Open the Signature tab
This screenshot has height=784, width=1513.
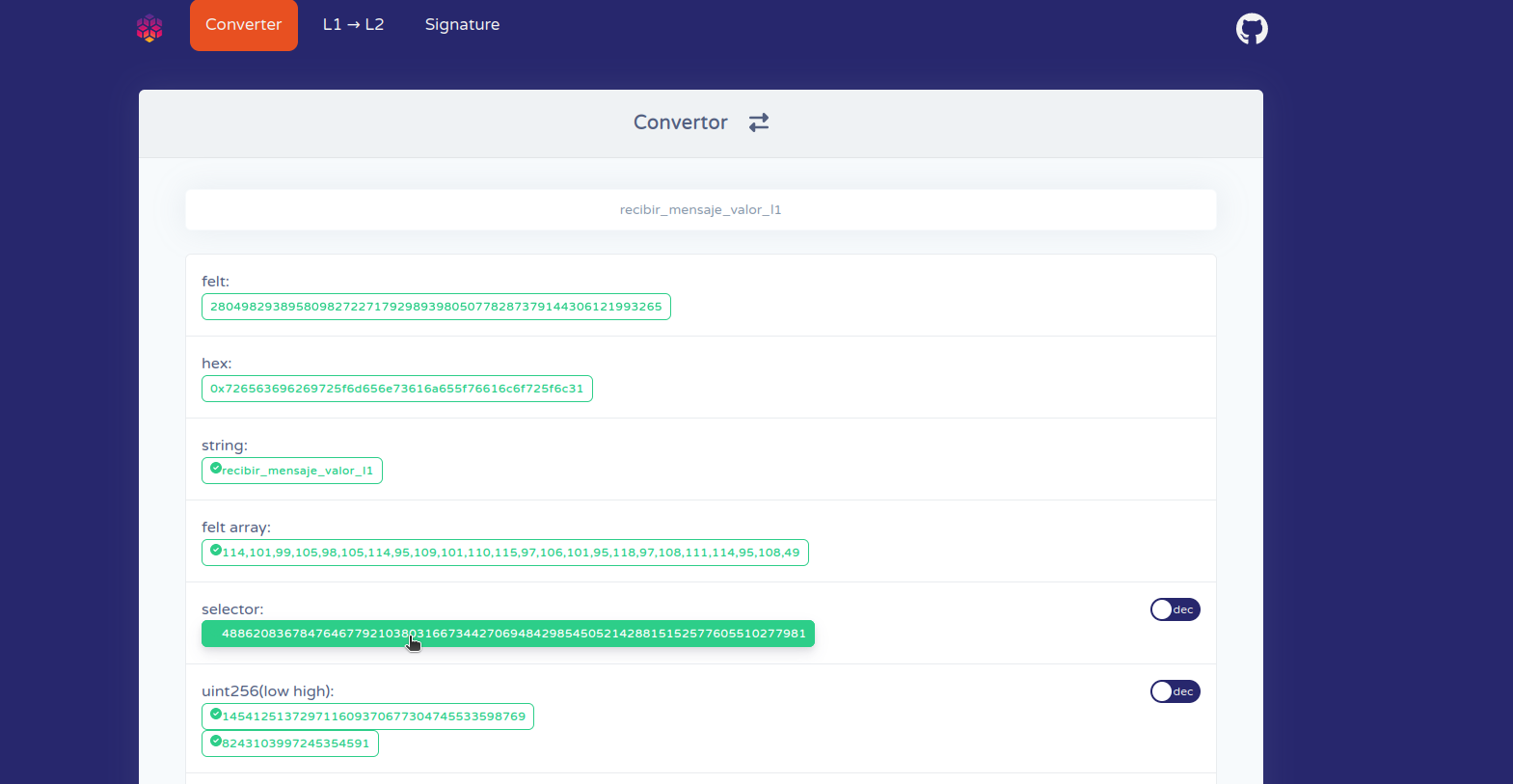(x=462, y=25)
